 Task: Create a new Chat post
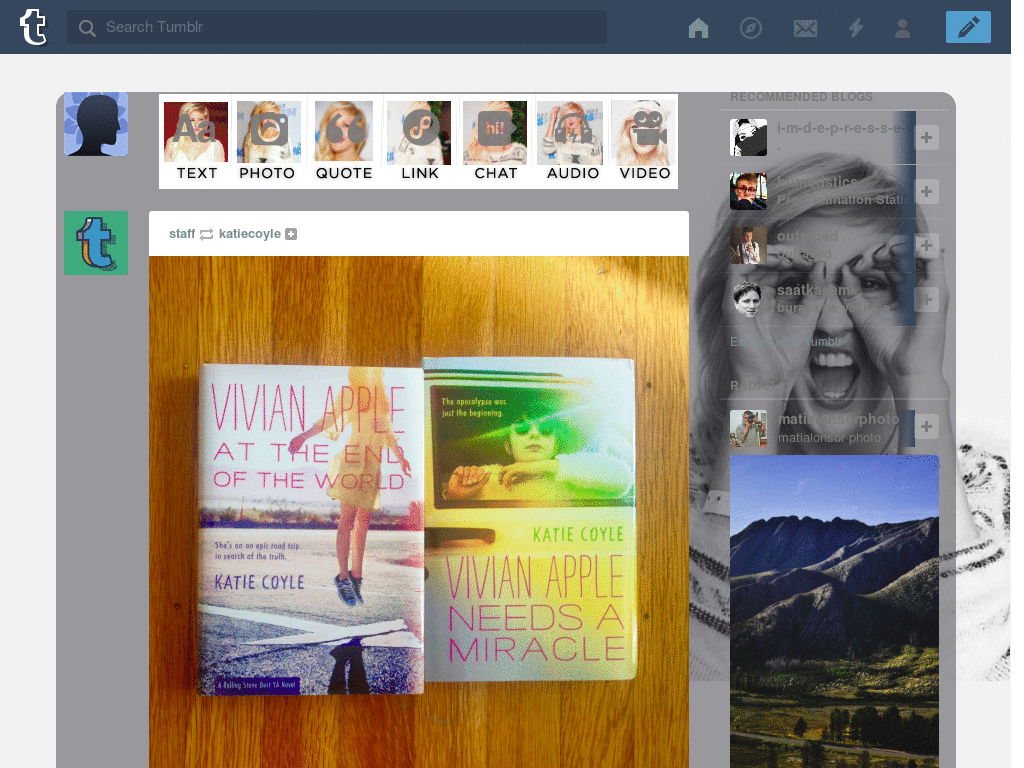pos(495,140)
